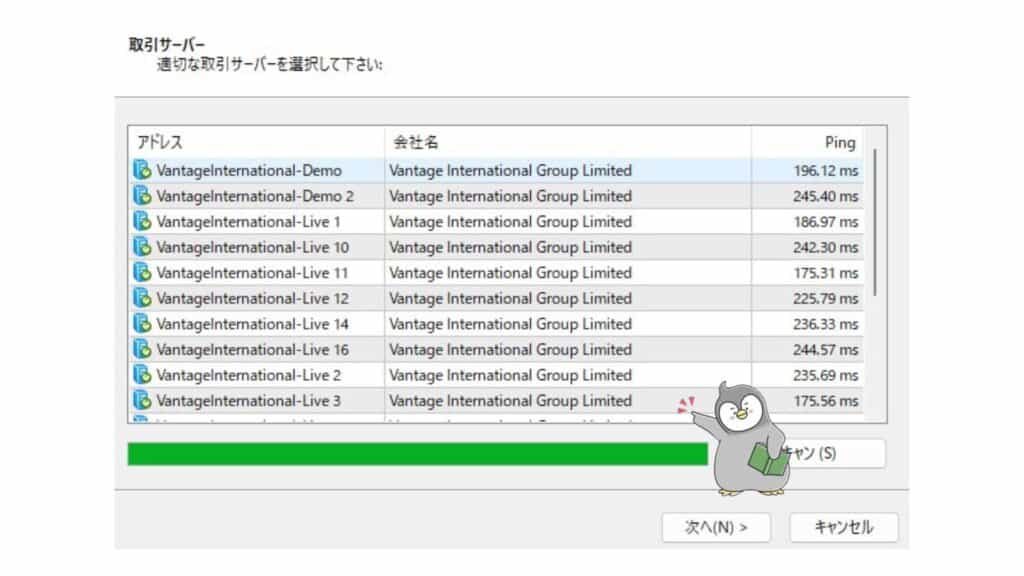Click ping value 245.40 ms
This screenshot has width=1024, height=576.
(825, 196)
